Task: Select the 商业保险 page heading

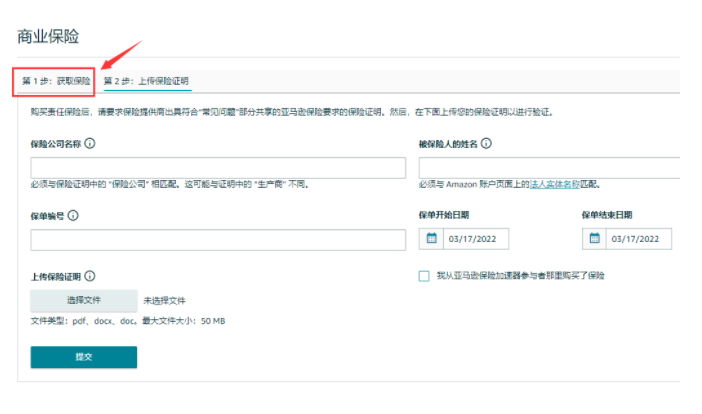Action: (x=48, y=36)
